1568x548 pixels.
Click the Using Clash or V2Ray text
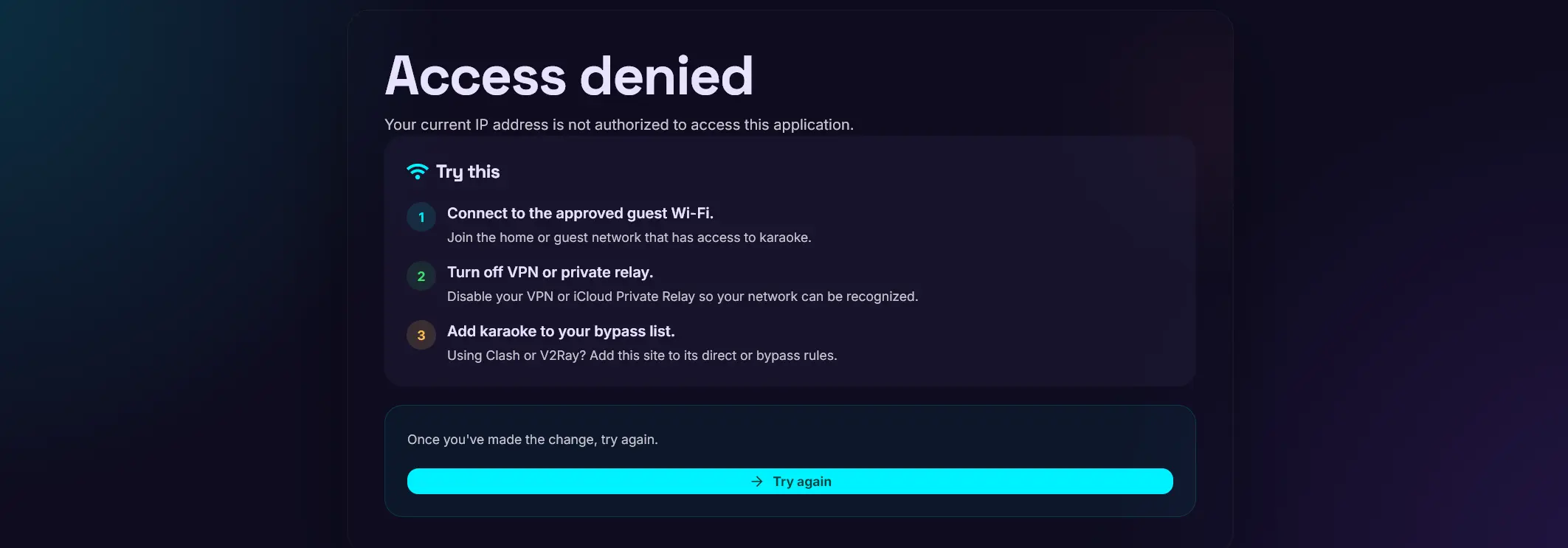tap(642, 355)
